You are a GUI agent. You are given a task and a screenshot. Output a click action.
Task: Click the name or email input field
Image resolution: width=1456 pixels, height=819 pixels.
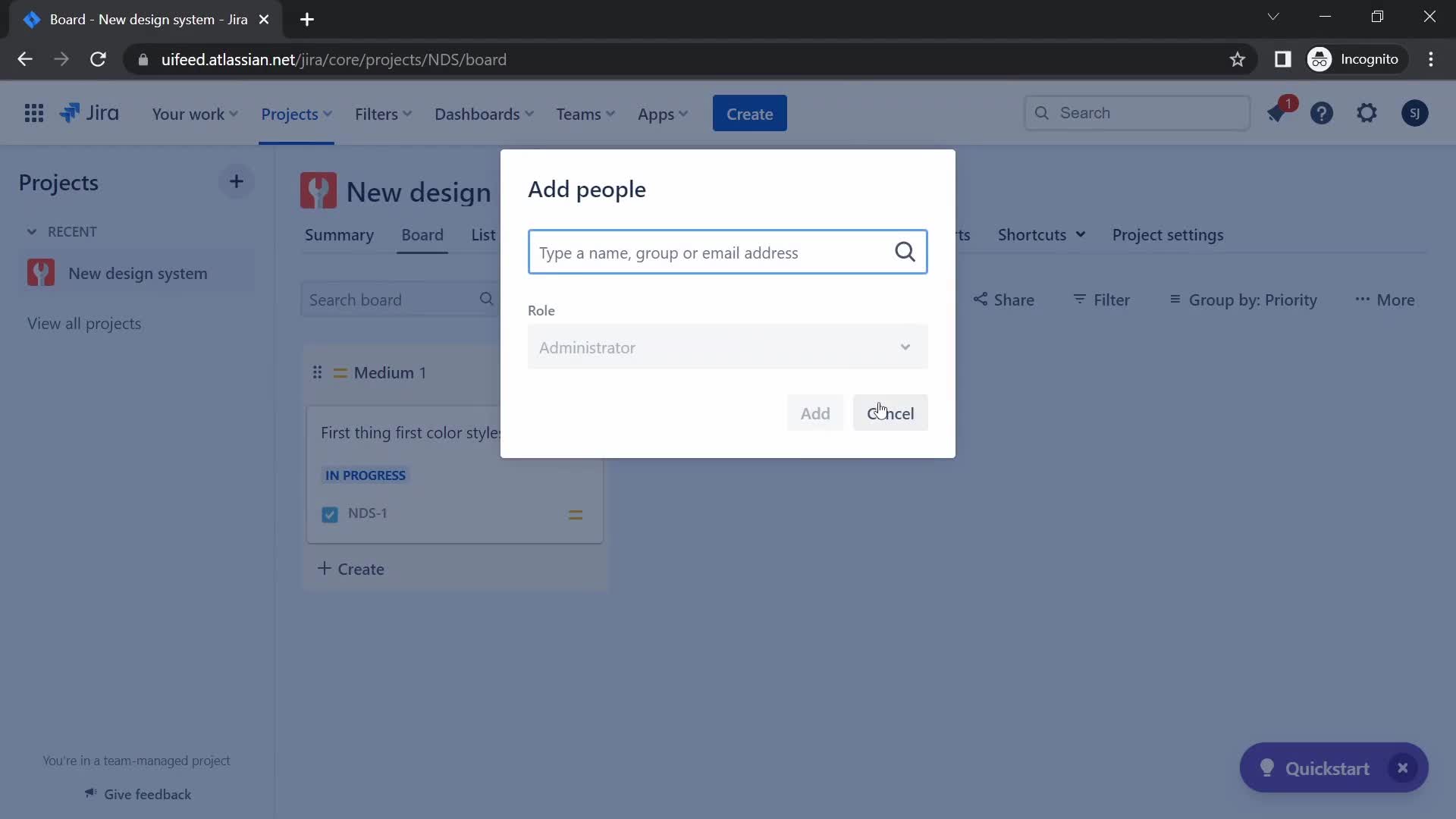tap(727, 251)
